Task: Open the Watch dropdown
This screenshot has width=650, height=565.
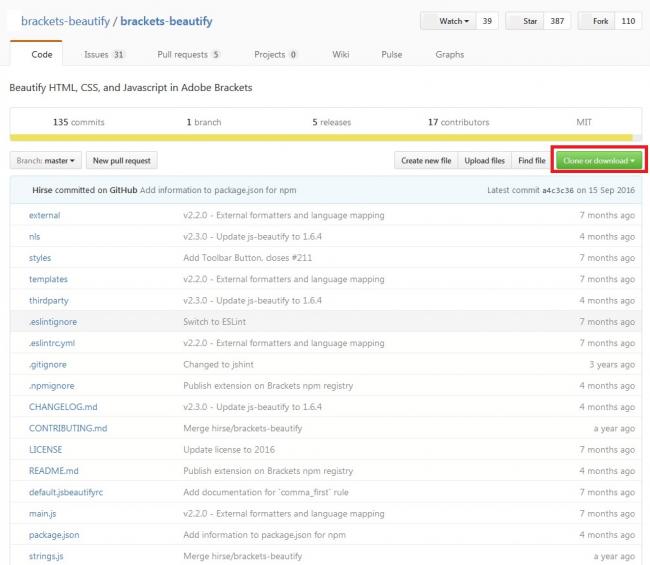Action: click(x=448, y=21)
